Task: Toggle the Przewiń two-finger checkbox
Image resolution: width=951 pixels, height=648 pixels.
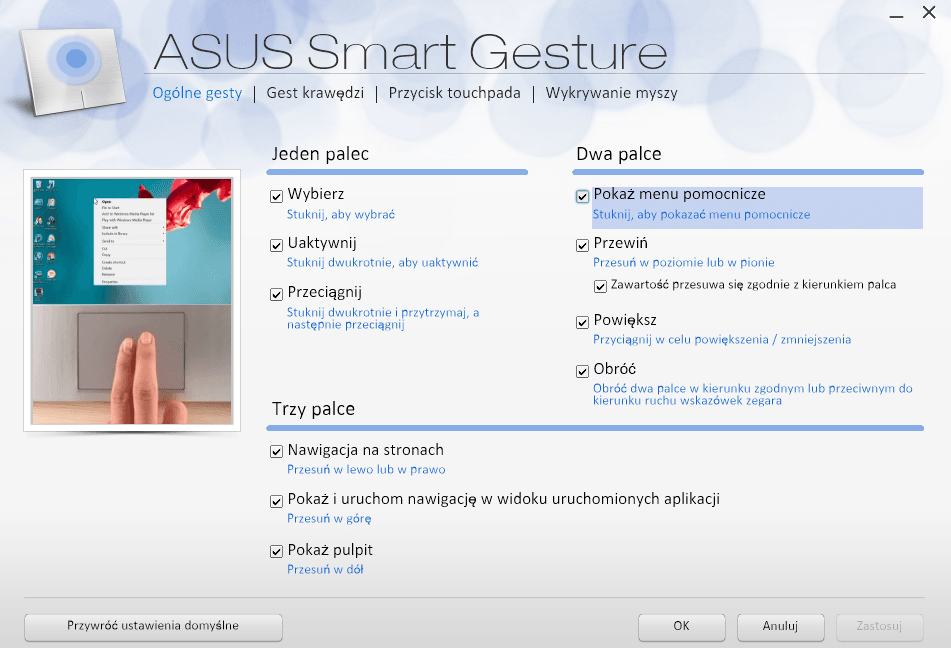Action: click(582, 245)
